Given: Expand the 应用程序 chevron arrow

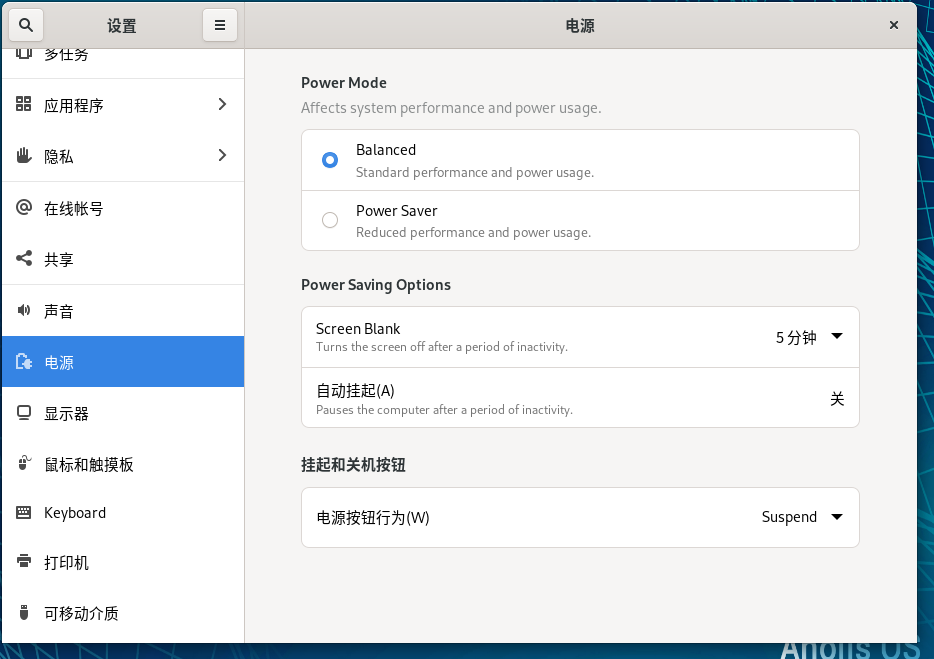Looking at the screenshot, I should [x=222, y=104].
